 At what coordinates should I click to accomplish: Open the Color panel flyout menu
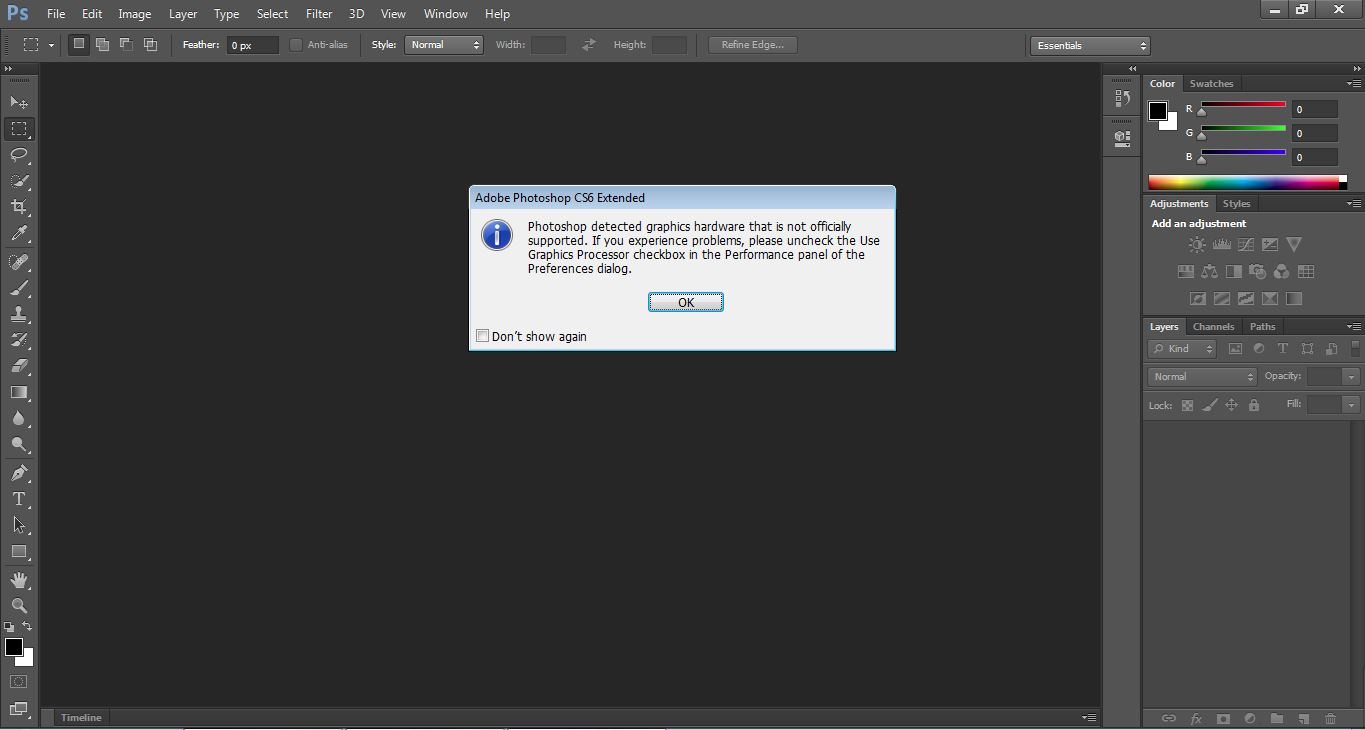click(x=1354, y=84)
